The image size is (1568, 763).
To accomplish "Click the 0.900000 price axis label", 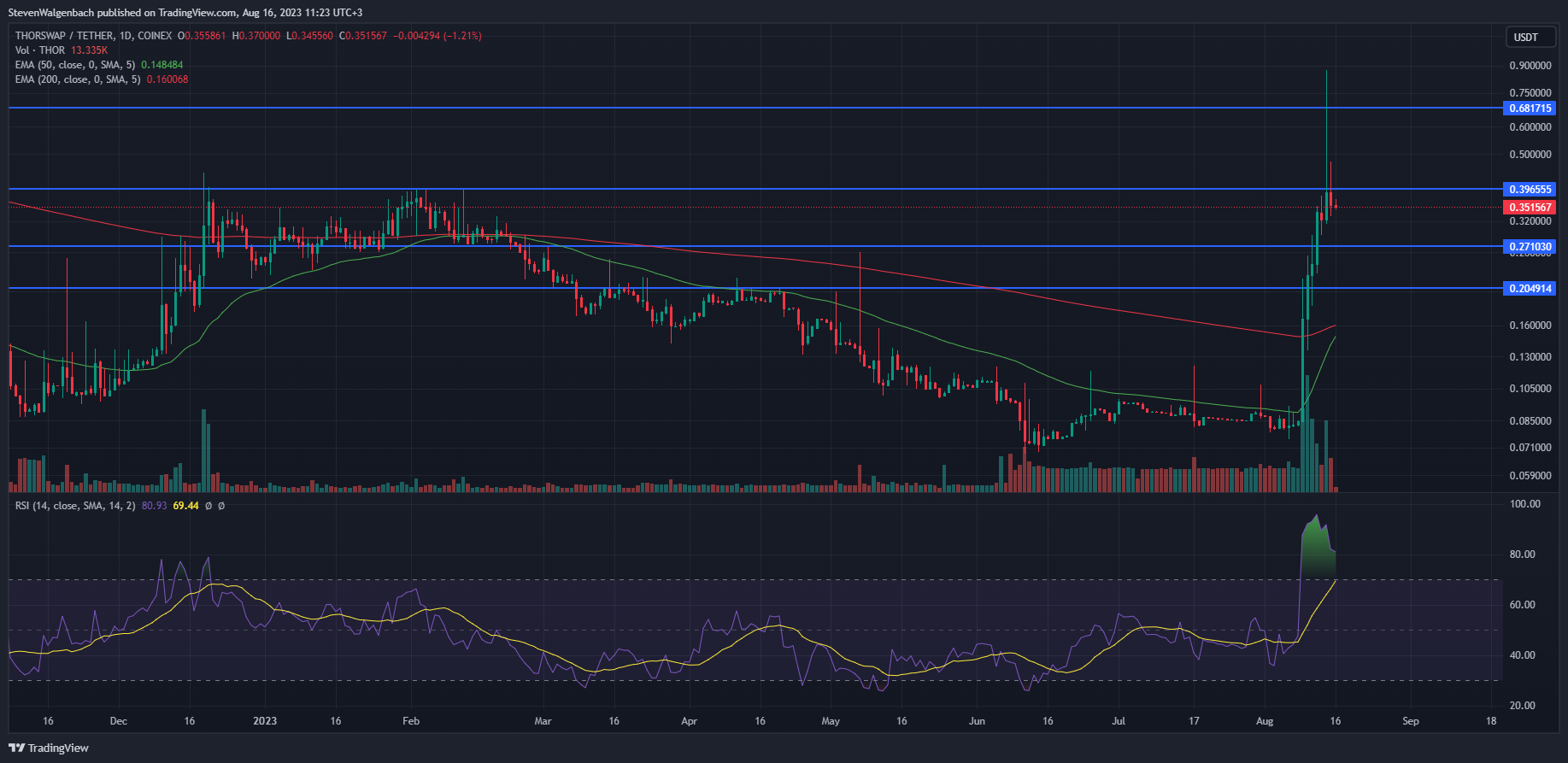I will click(1530, 66).
